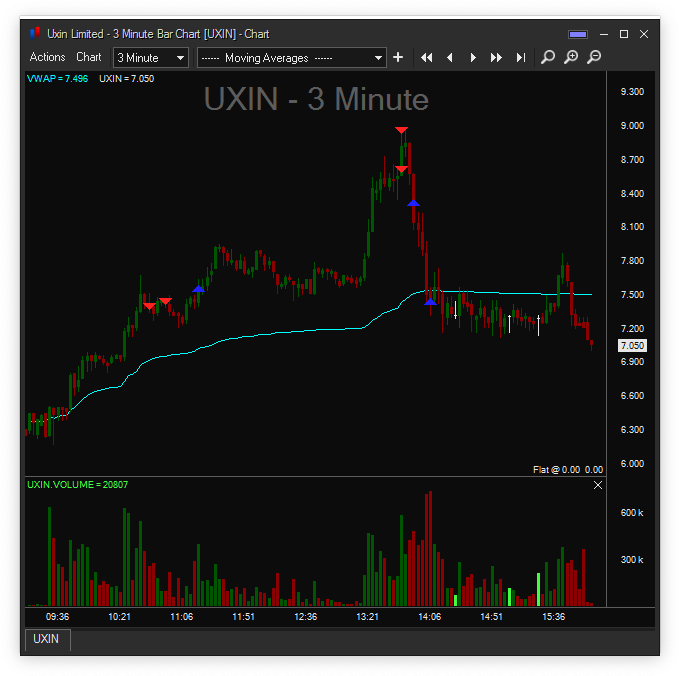This screenshot has height=676, width=679.
Task: Zoom out with magnifier minus icon
Action: coord(594,57)
